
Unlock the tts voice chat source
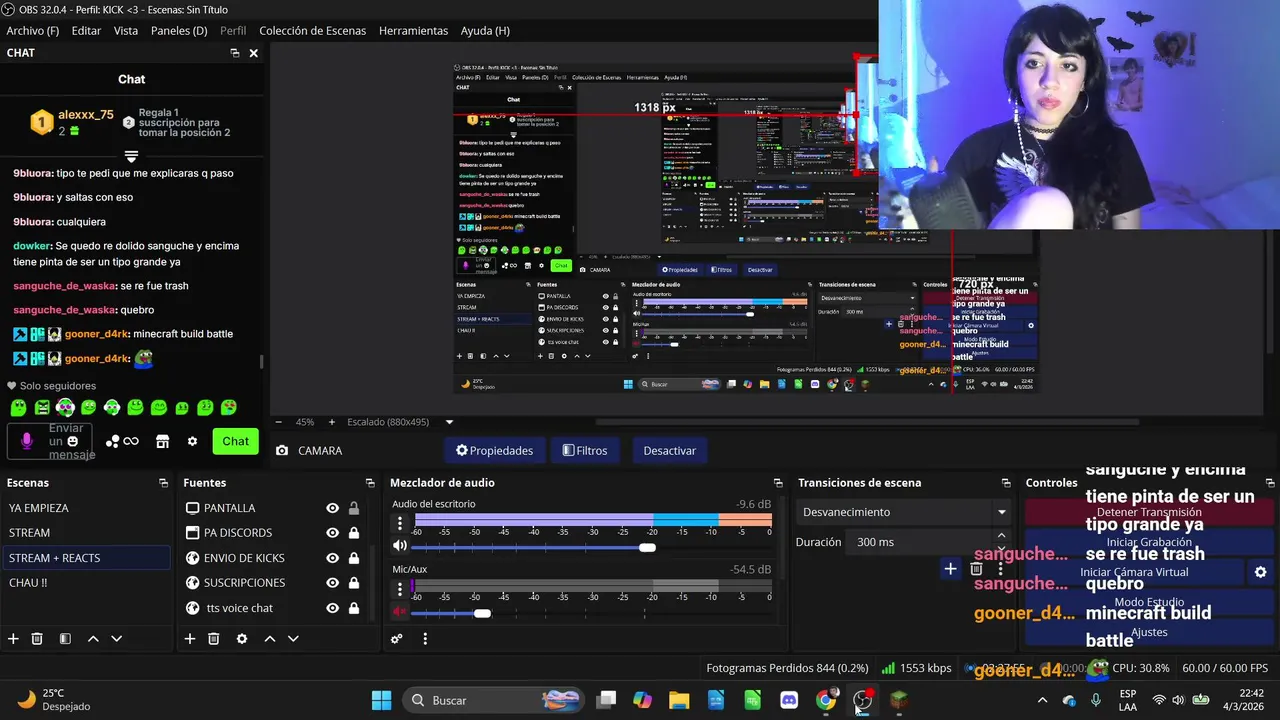[x=354, y=608]
